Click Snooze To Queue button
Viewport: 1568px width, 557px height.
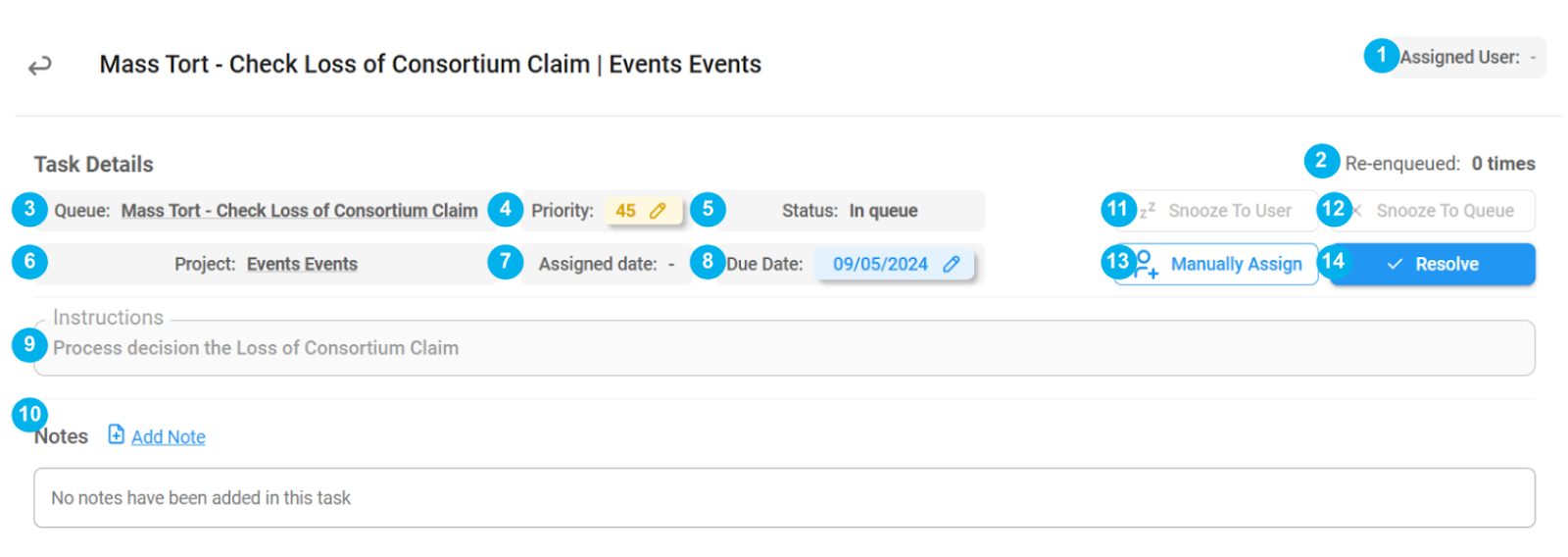[1432, 211]
